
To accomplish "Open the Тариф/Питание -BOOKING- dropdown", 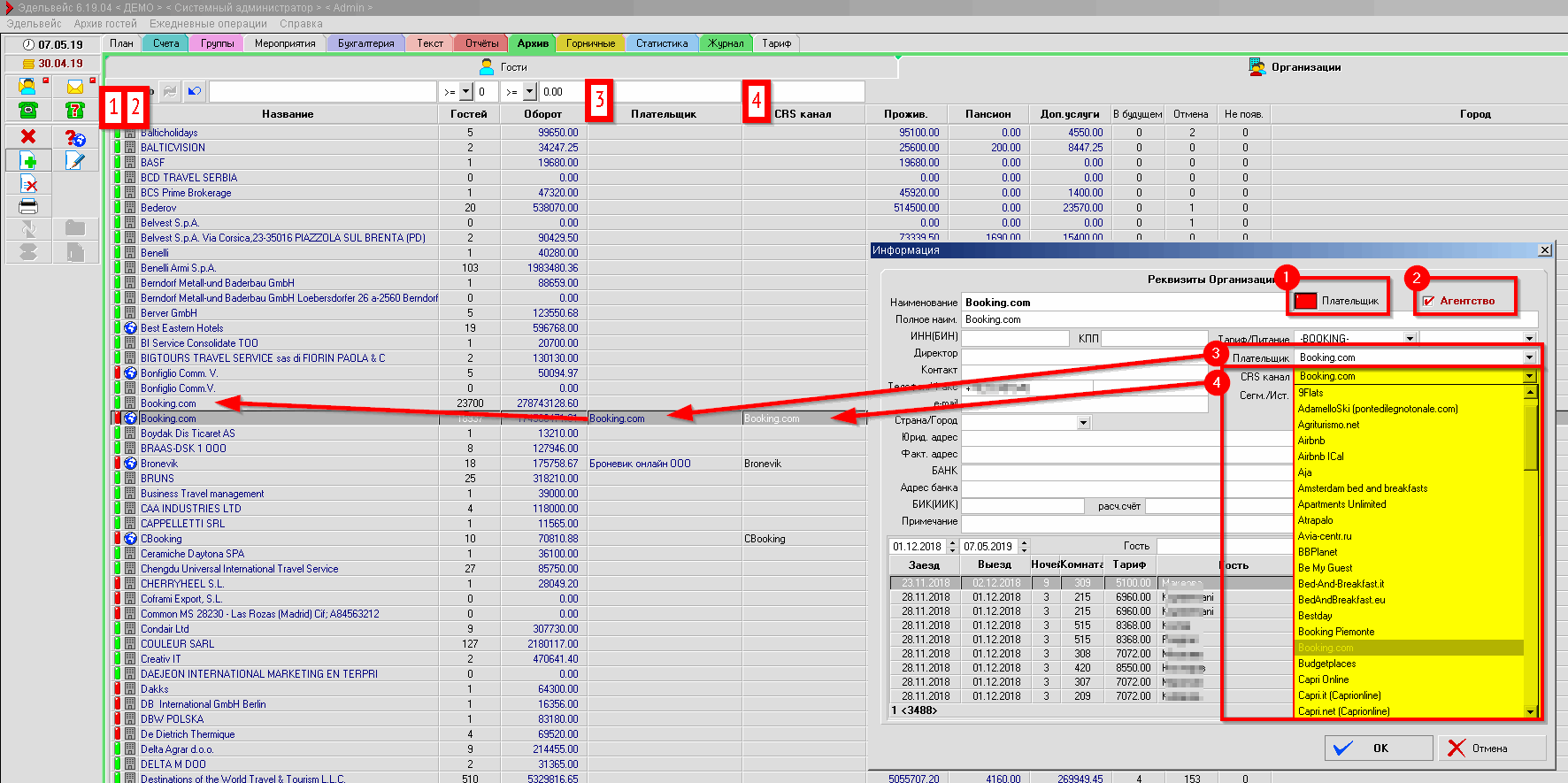I will (1410, 339).
